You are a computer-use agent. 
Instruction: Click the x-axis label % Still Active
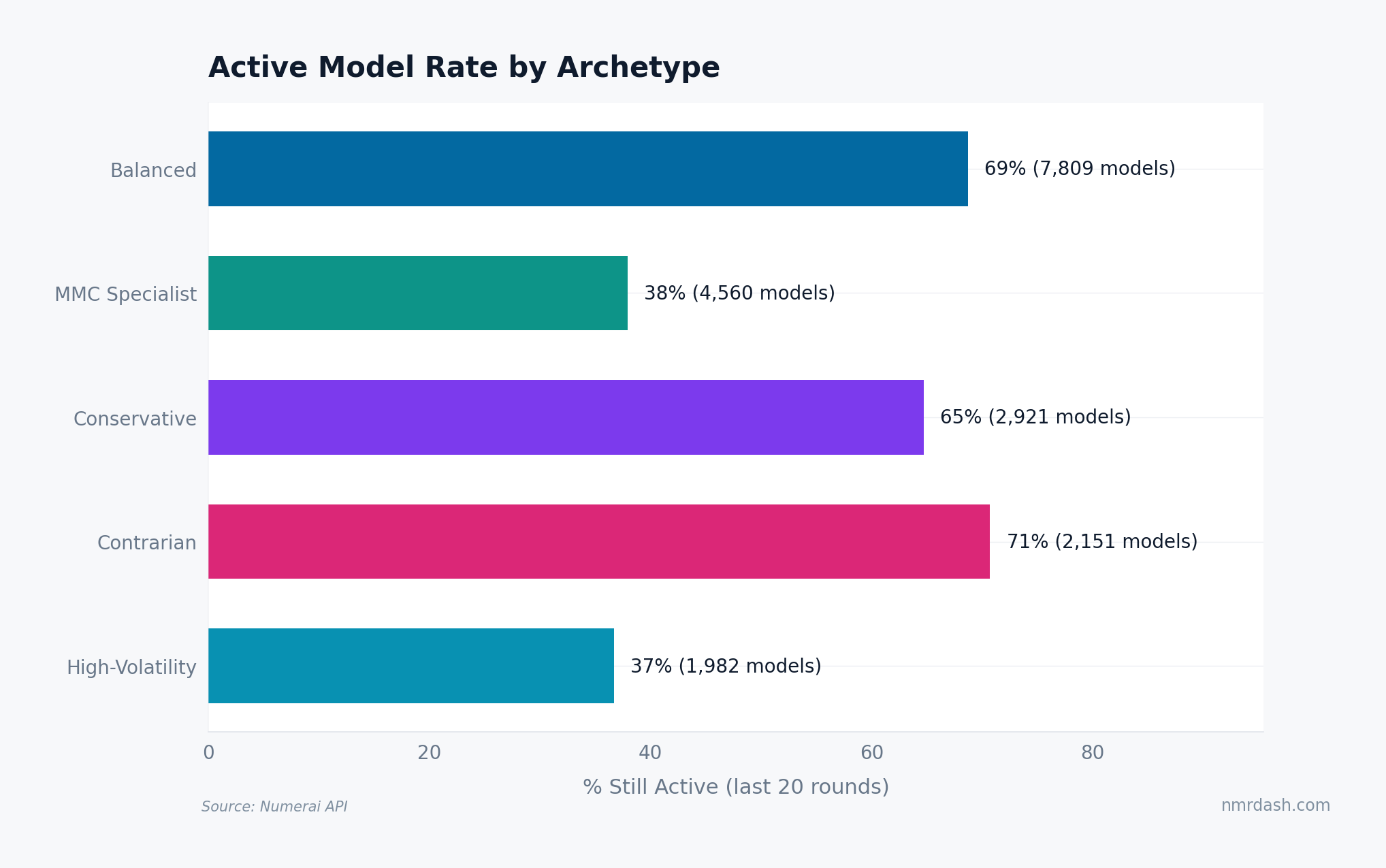[735, 786]
